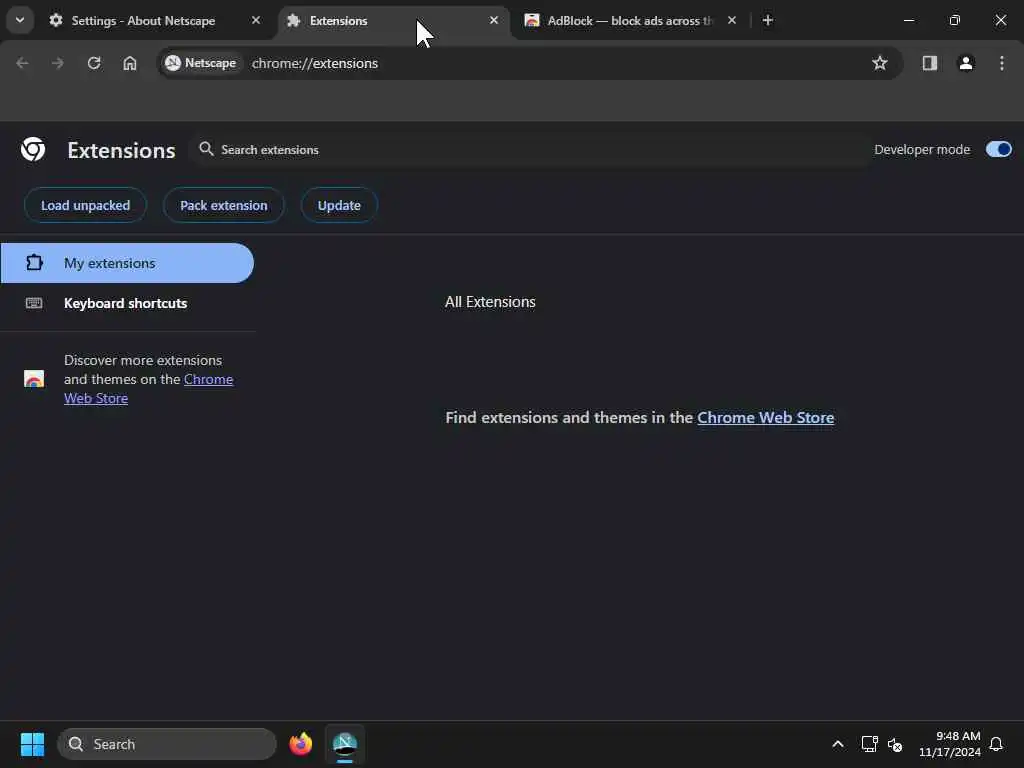The image size is (1024, 768).
Task: Launch Firefox from the taskbar
Action: 300,744
